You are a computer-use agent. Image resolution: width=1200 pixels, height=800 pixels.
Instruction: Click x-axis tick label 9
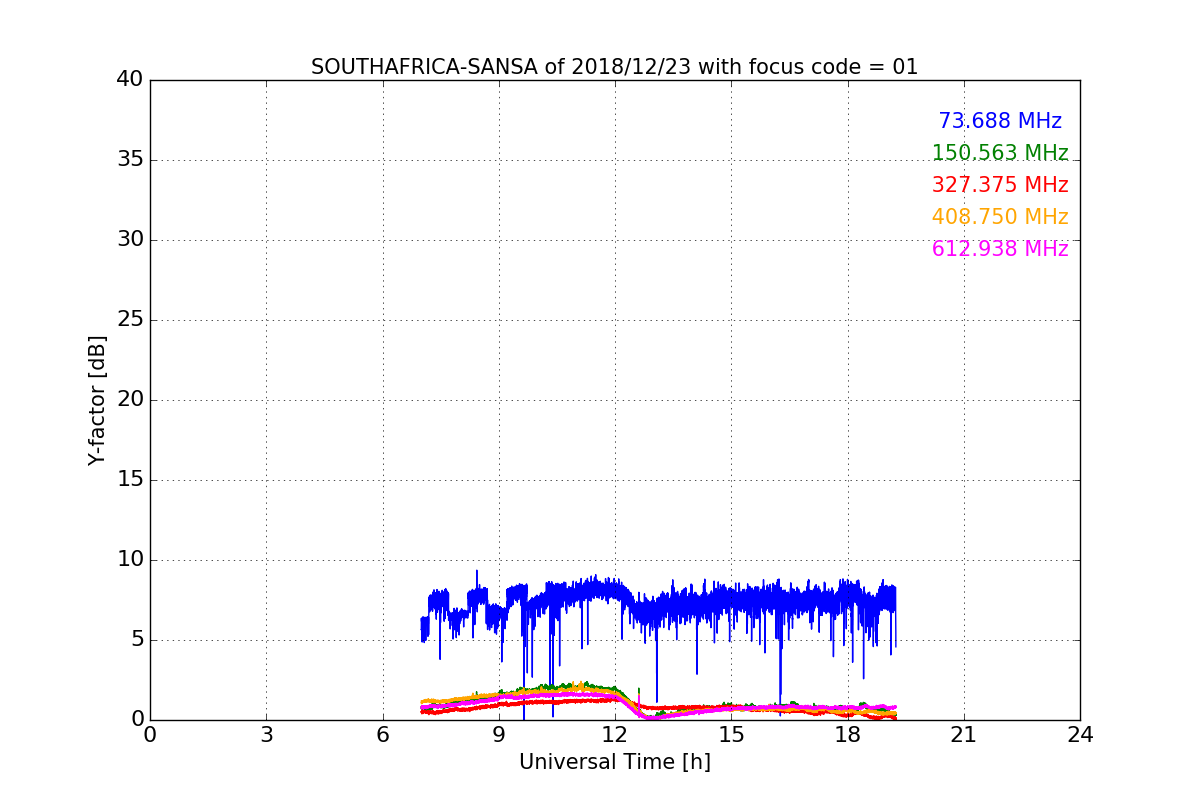pyautogui.click(x=499, y=735)
